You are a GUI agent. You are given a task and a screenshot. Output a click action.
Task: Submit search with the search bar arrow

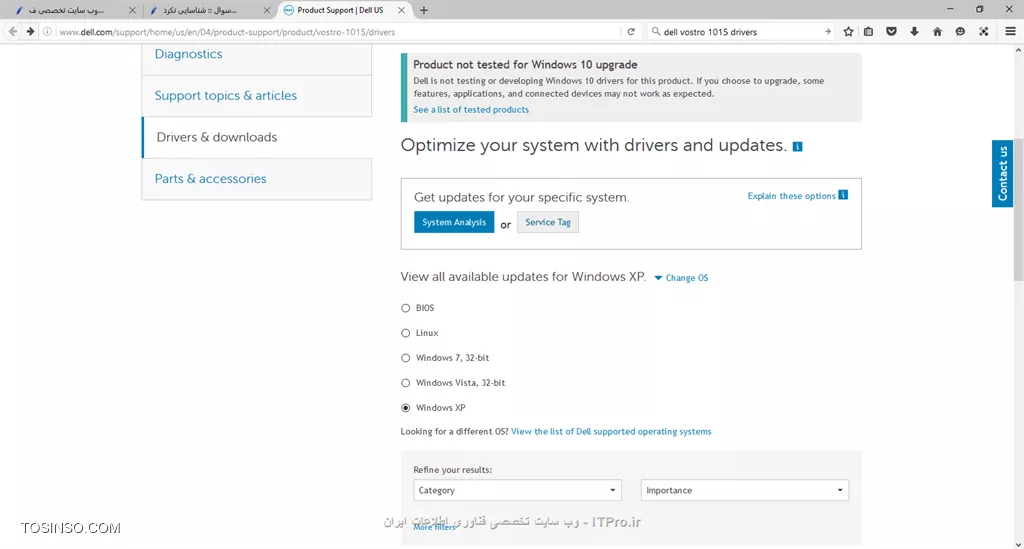coord(827,31)
